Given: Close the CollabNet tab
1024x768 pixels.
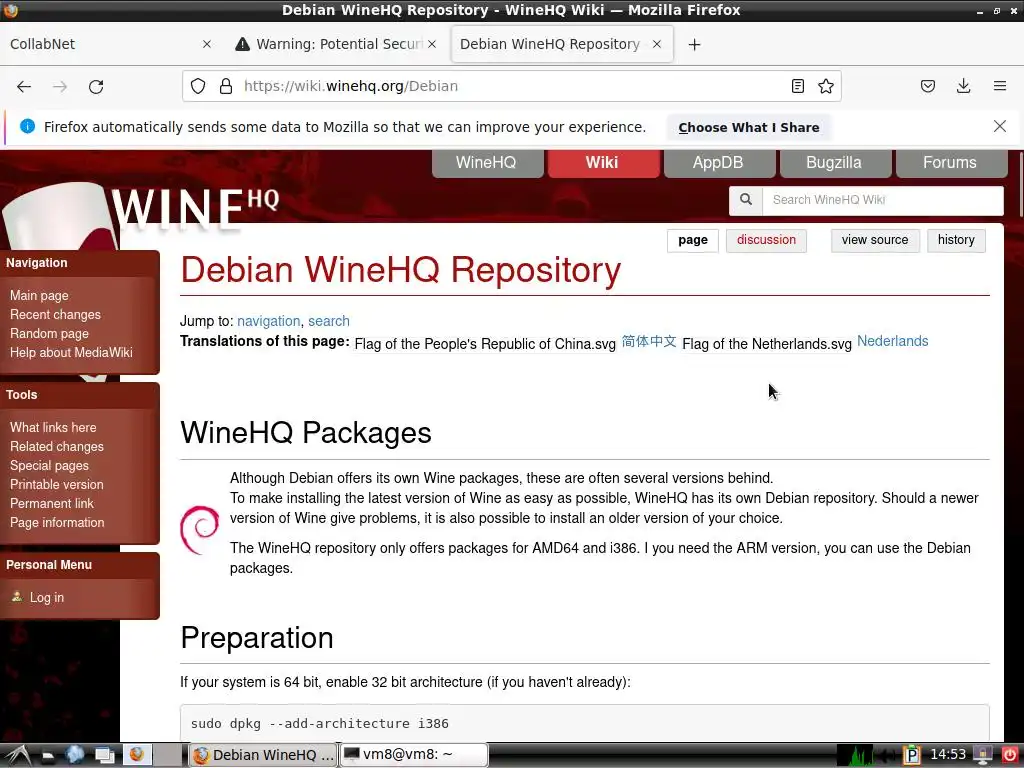Looking at the screenshot, I should coord(206,44).
